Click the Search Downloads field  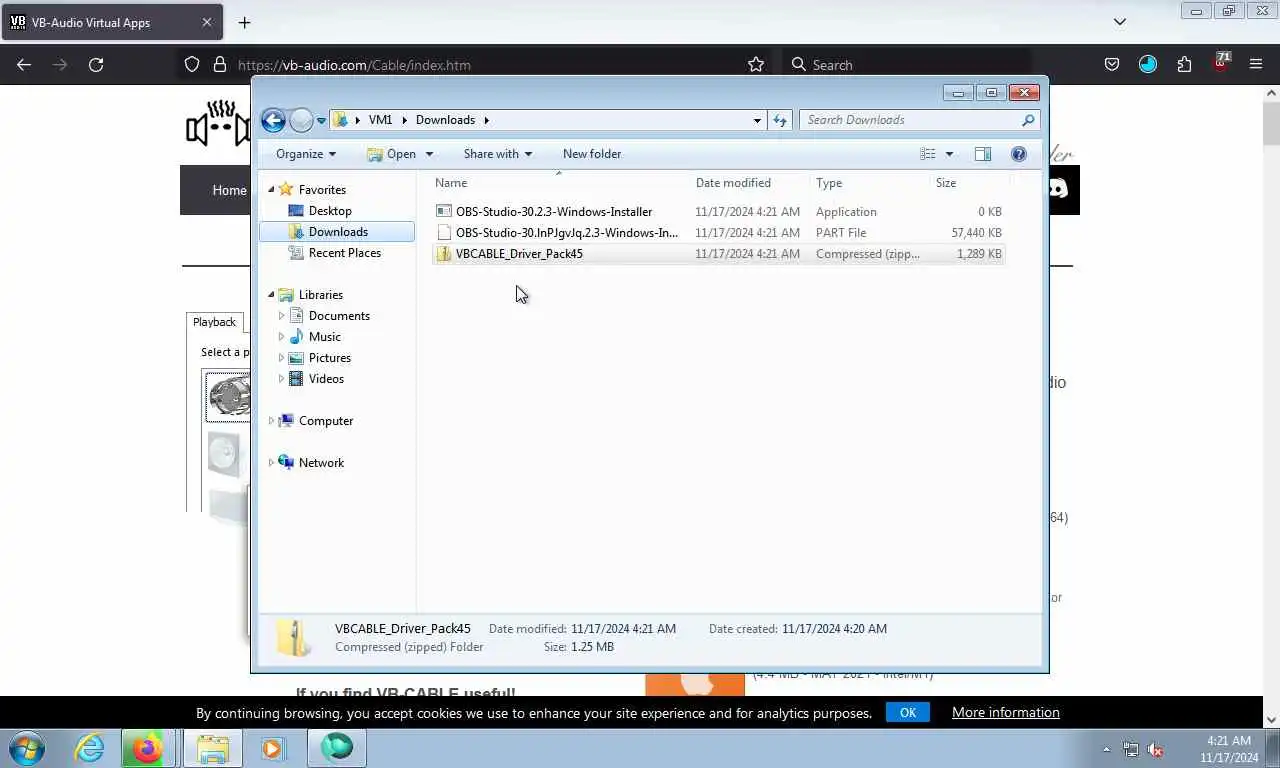coord(919,120)
